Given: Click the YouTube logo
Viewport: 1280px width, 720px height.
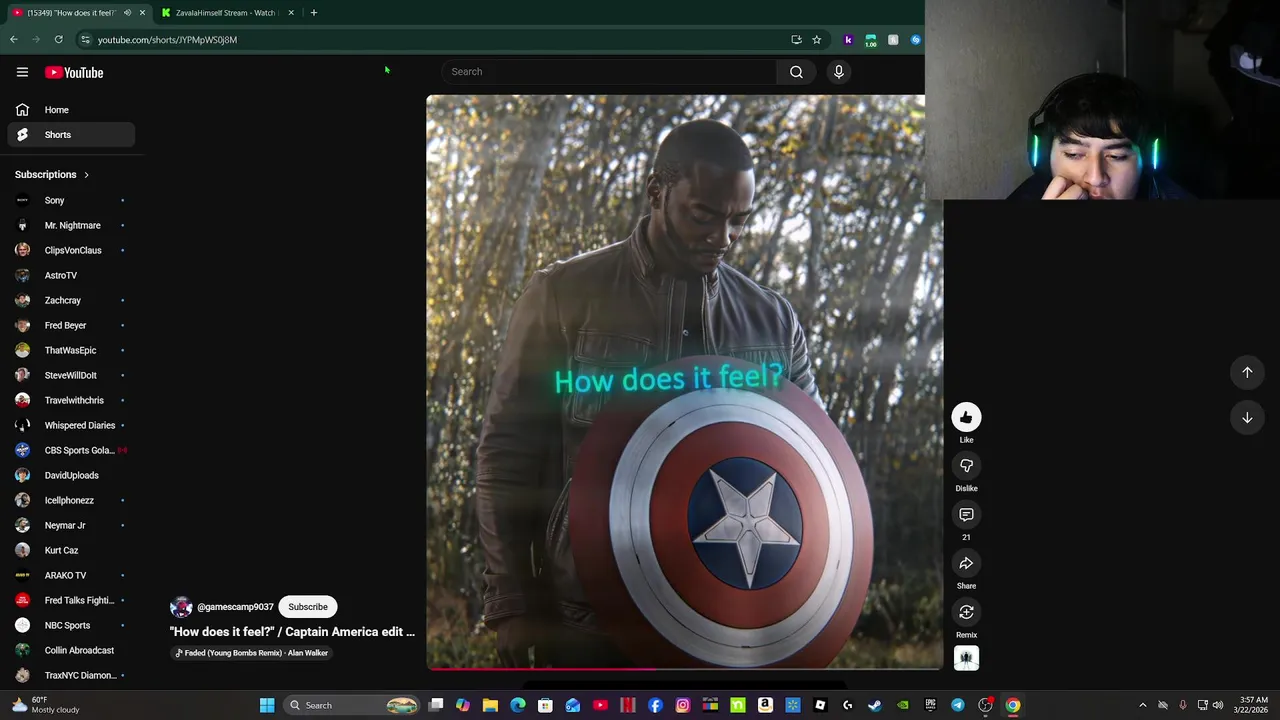Looking at the screenshot, I should (74, 72).
